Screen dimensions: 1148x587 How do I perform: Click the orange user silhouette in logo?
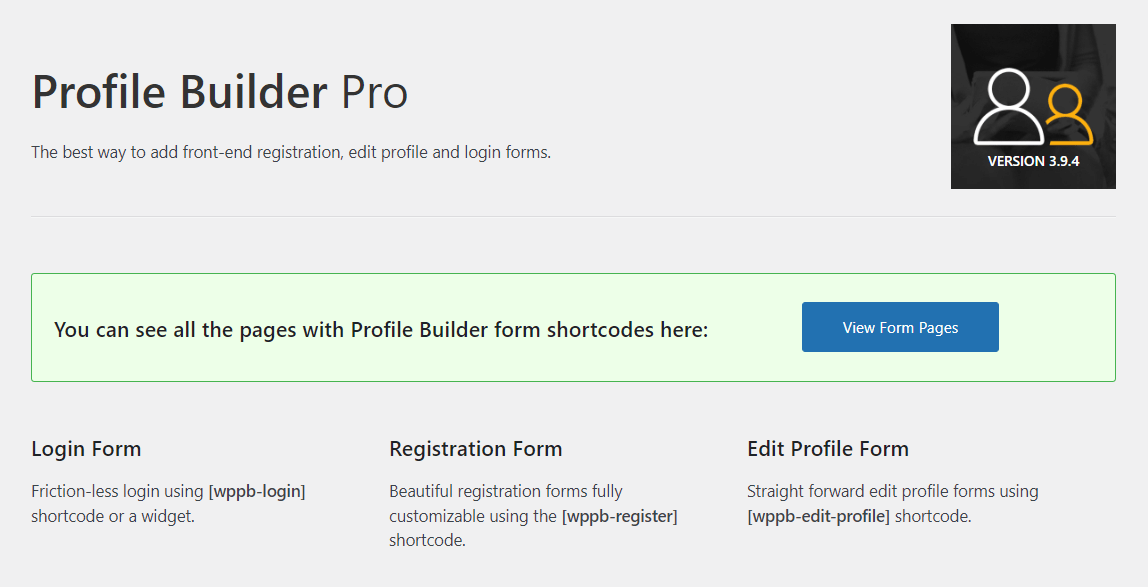[1067, 114]
